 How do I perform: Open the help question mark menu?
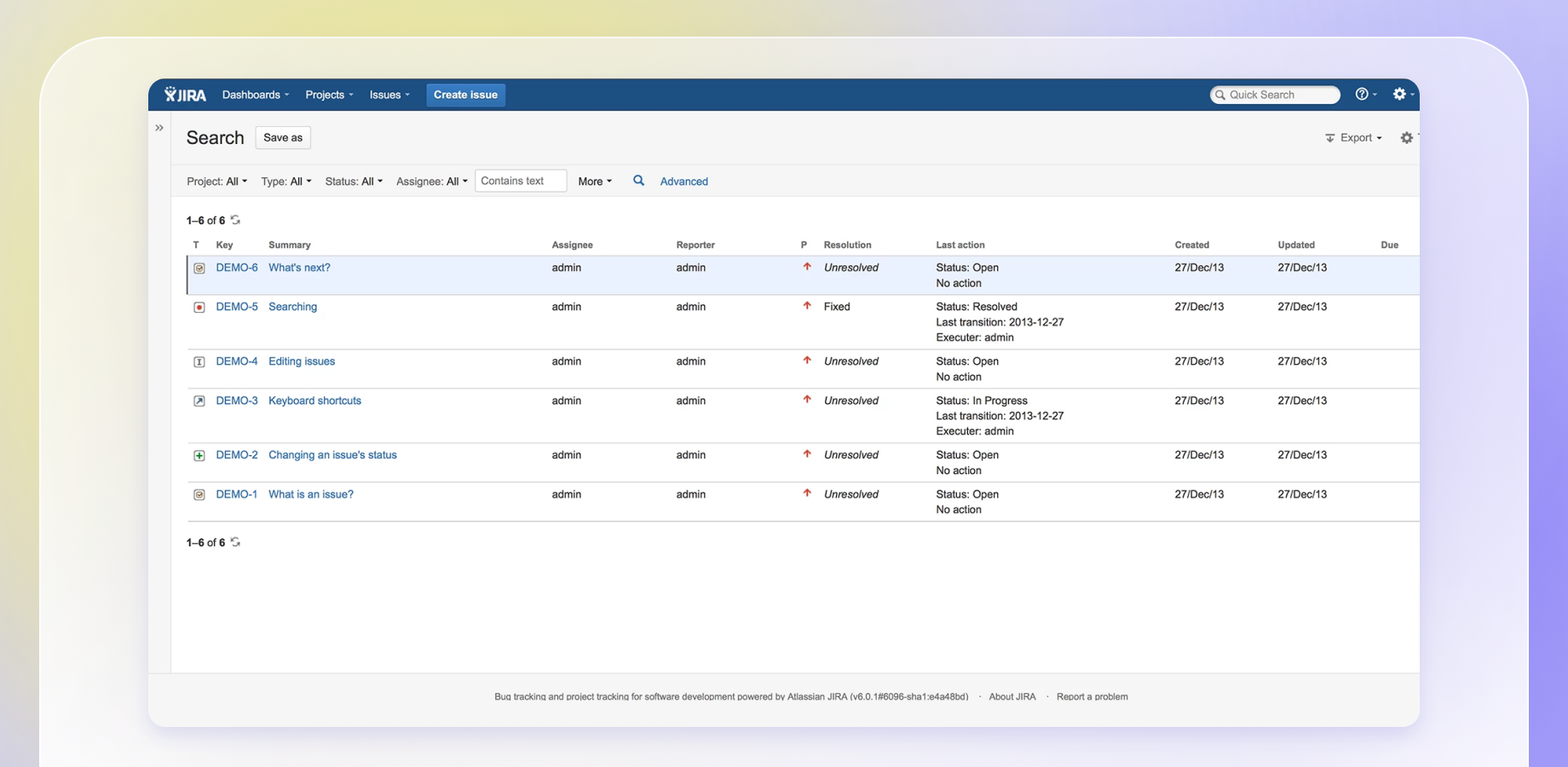pos(1365,95)
